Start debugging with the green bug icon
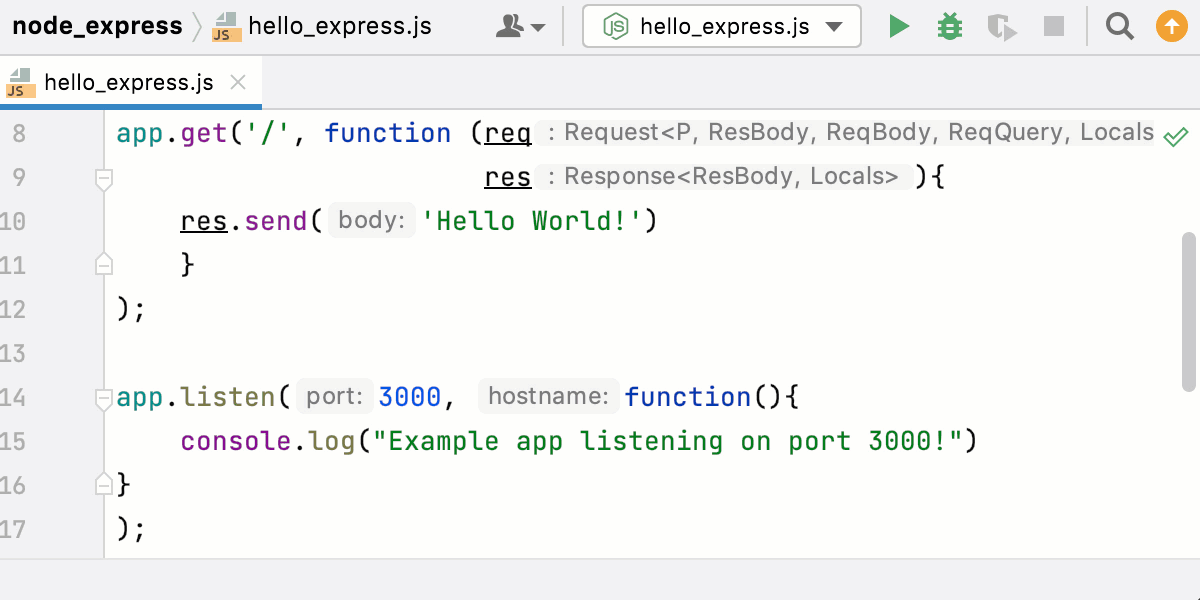Viewport: 1200px width, 600px height. point(949,27)
